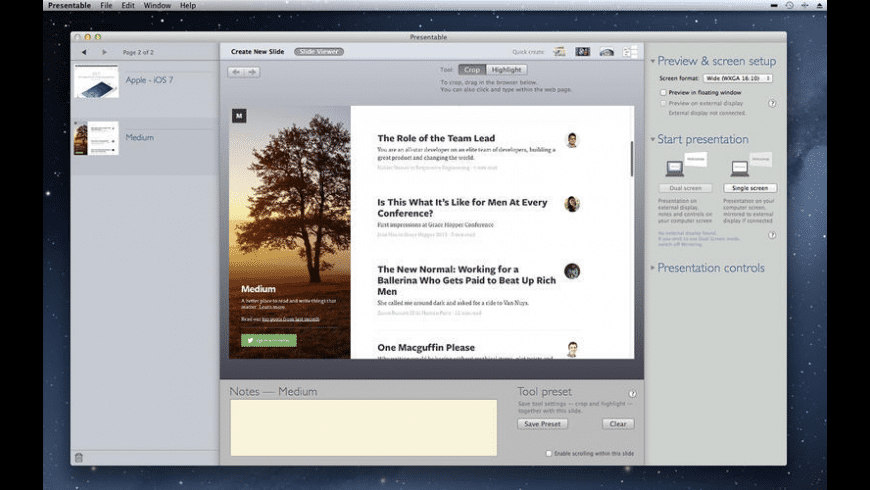Go to previous page with sidebar left arrow
The height and width of the screenshot is (490, 870).
(x=84, y=52)
